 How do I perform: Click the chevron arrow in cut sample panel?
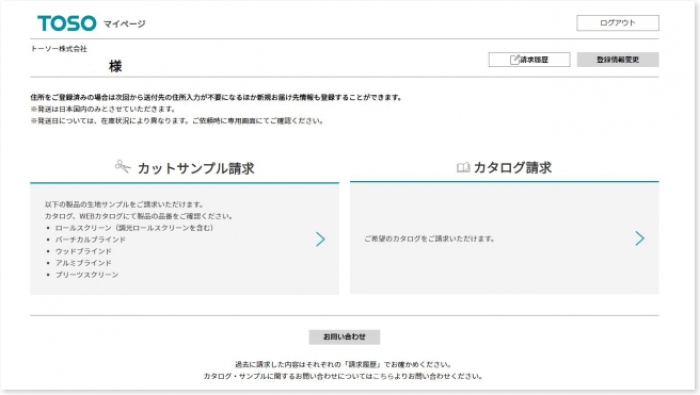pos(321,239)
